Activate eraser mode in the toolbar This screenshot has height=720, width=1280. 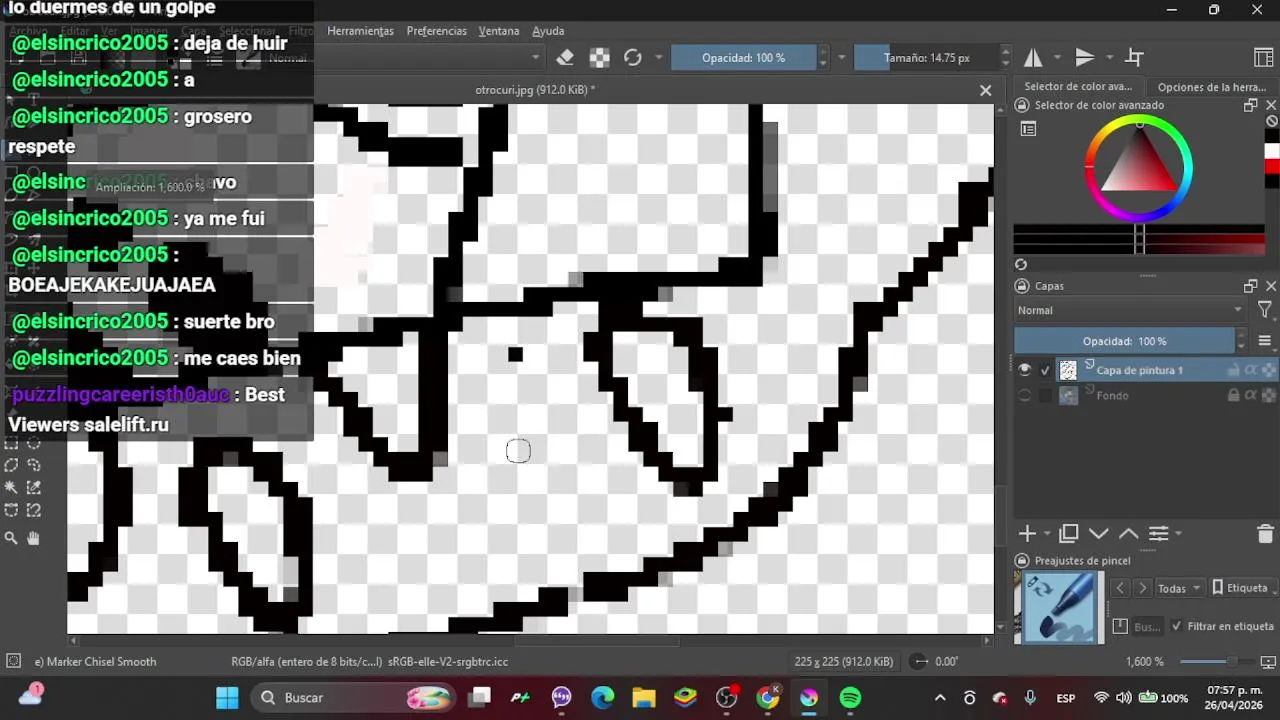(565, 57)
